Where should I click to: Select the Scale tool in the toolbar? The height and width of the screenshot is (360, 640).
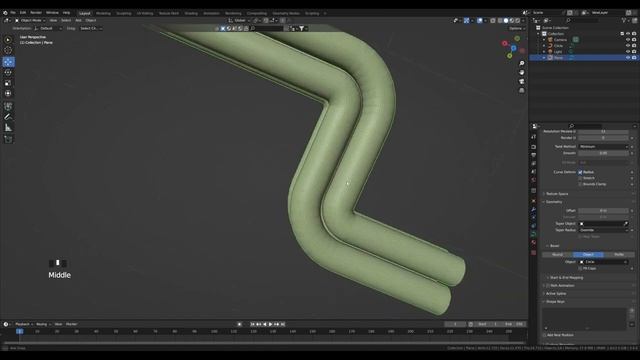[x=8, y=83]
